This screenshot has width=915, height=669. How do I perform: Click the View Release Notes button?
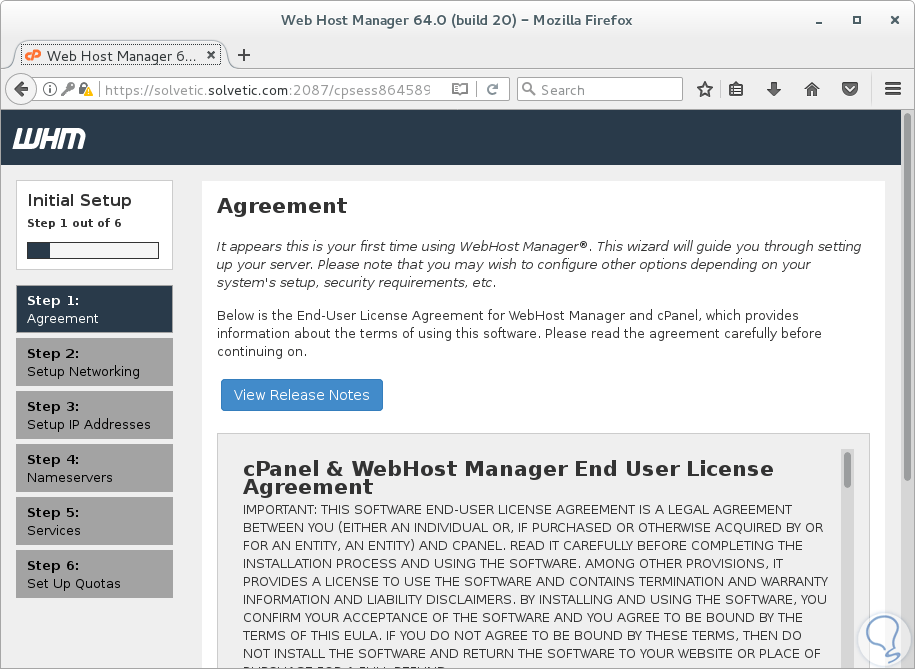click(x=302, y=395)
